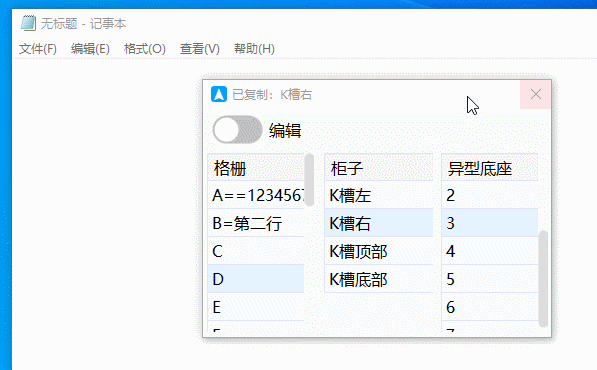
Task: Click the 无标题 - 记事本 title text
Action: tap(83, 24)
